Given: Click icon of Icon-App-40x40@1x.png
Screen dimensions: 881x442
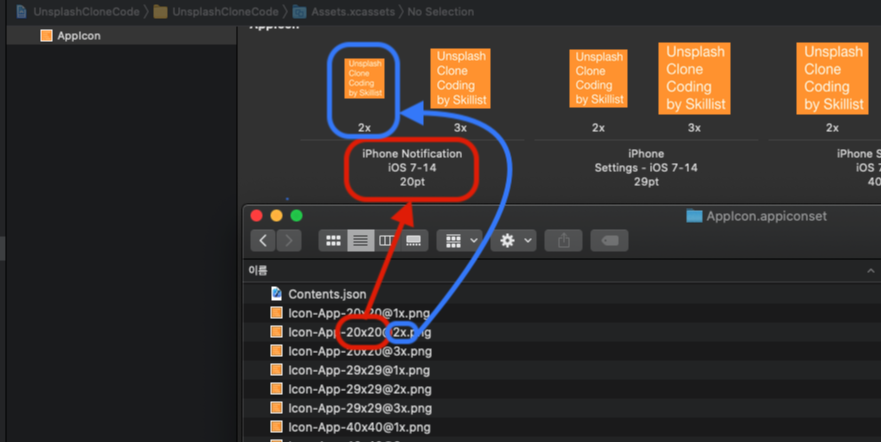Looking at the screenshot, I should tap(276, 427).
